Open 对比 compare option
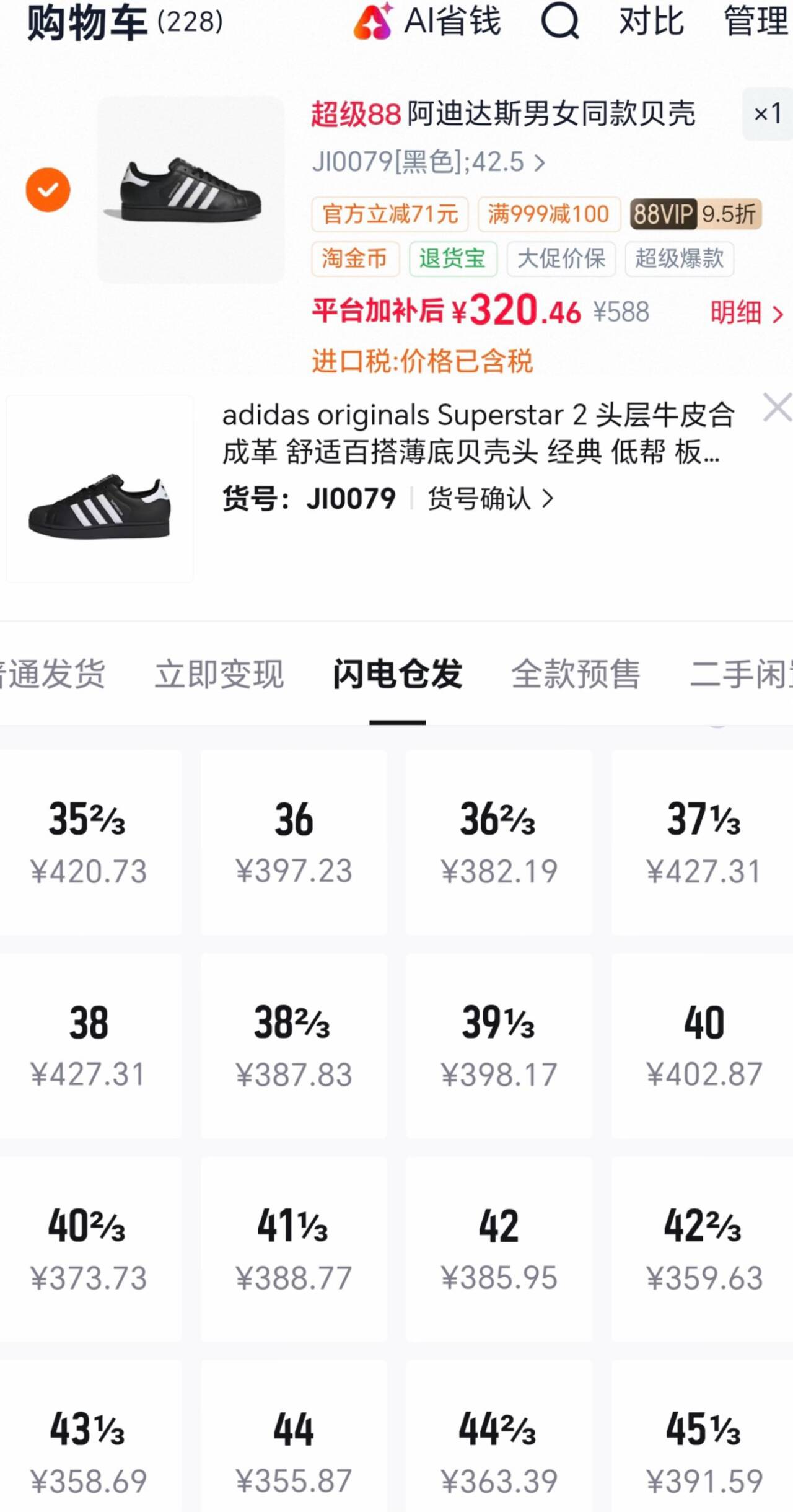The width and height of the screenshot is (793, 1512). (652, 22)
